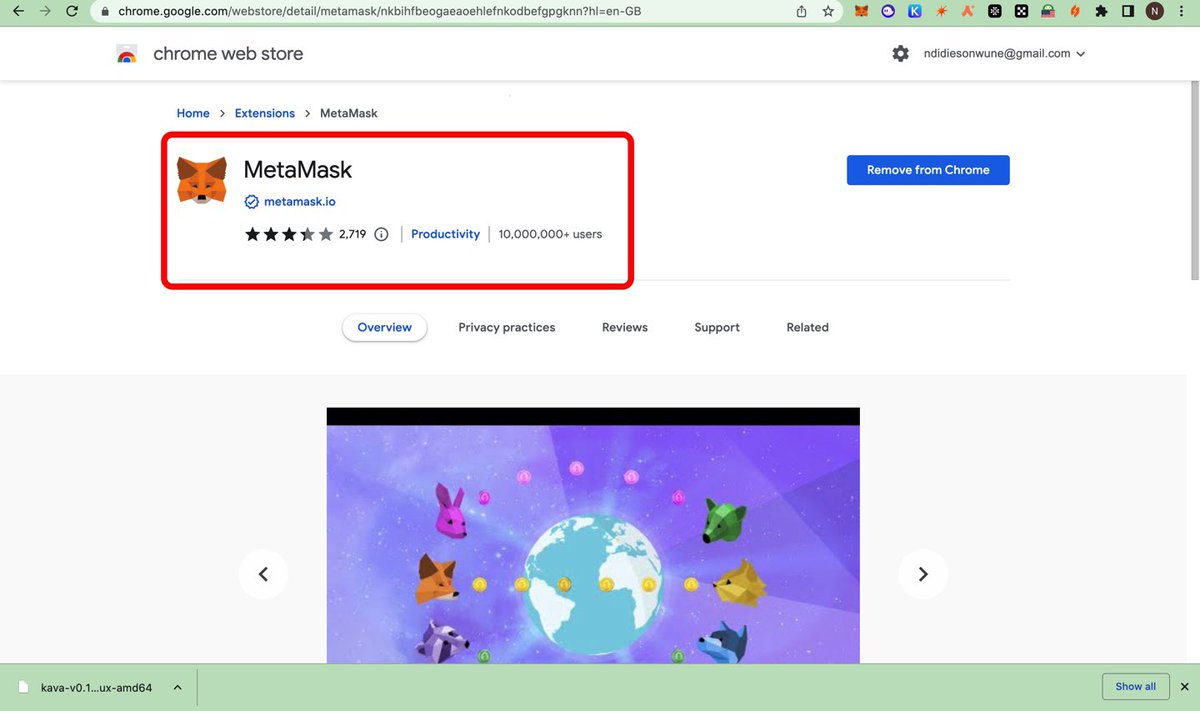Click the browser forward arrow

click(44, 12)
